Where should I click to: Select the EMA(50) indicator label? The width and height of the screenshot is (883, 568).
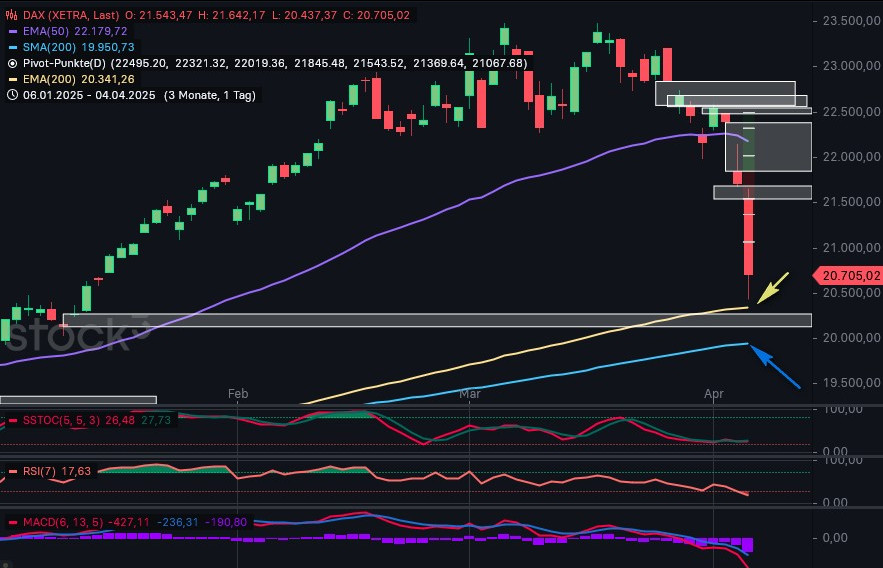click(45, 32)
